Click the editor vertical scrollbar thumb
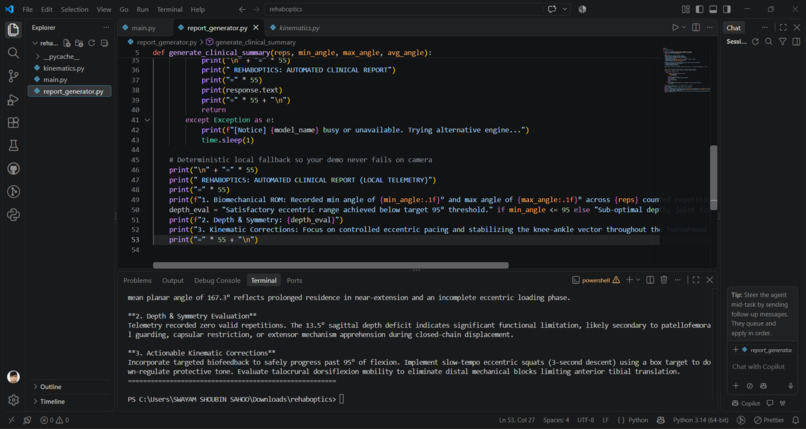This screenshot has width=806, height=429. click(x=713, y=177)
